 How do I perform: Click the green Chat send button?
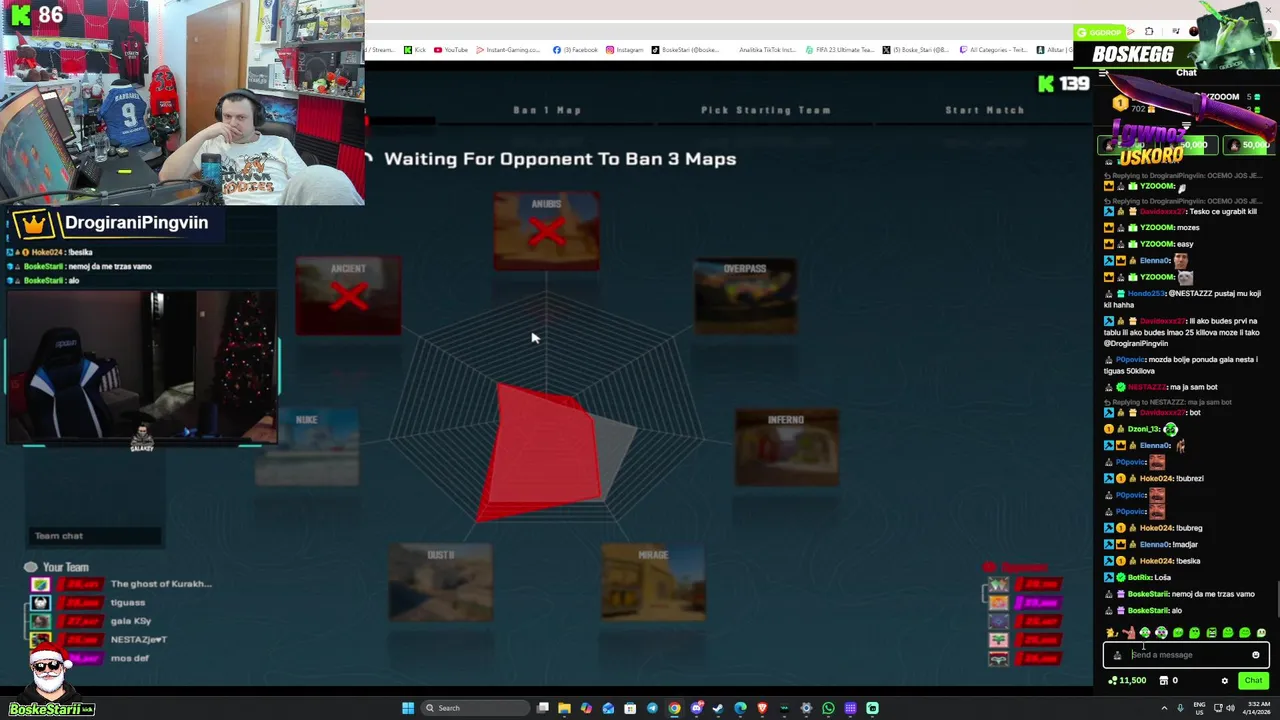(x=1254, y=680)
